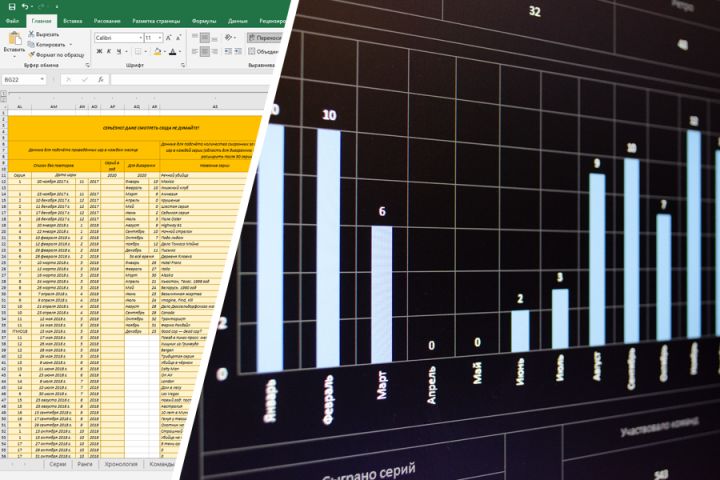
Task: Open the Хронология sheet tab
Action: 121,464
